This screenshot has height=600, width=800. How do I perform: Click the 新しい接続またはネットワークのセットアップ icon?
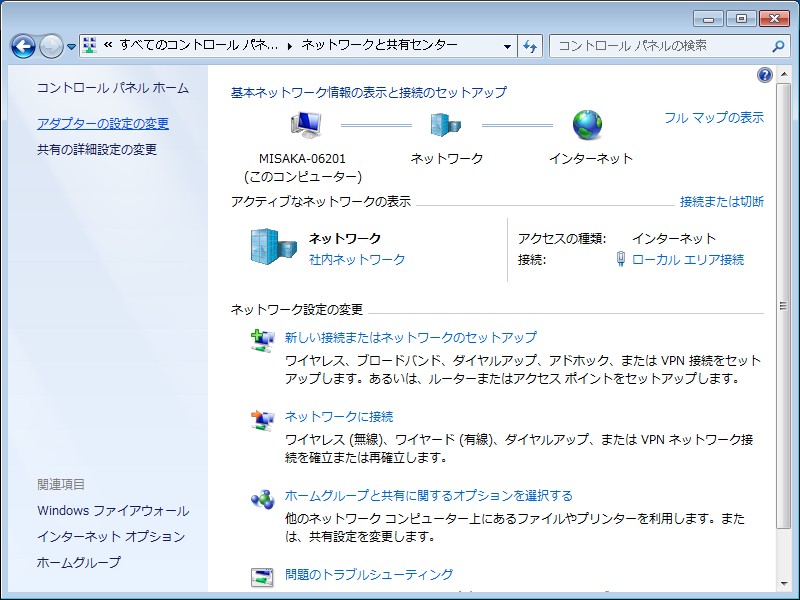(x=262, y=339)
